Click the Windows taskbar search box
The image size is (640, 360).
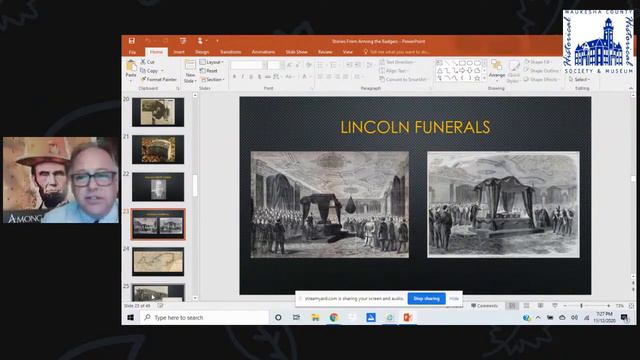(204, 318)
